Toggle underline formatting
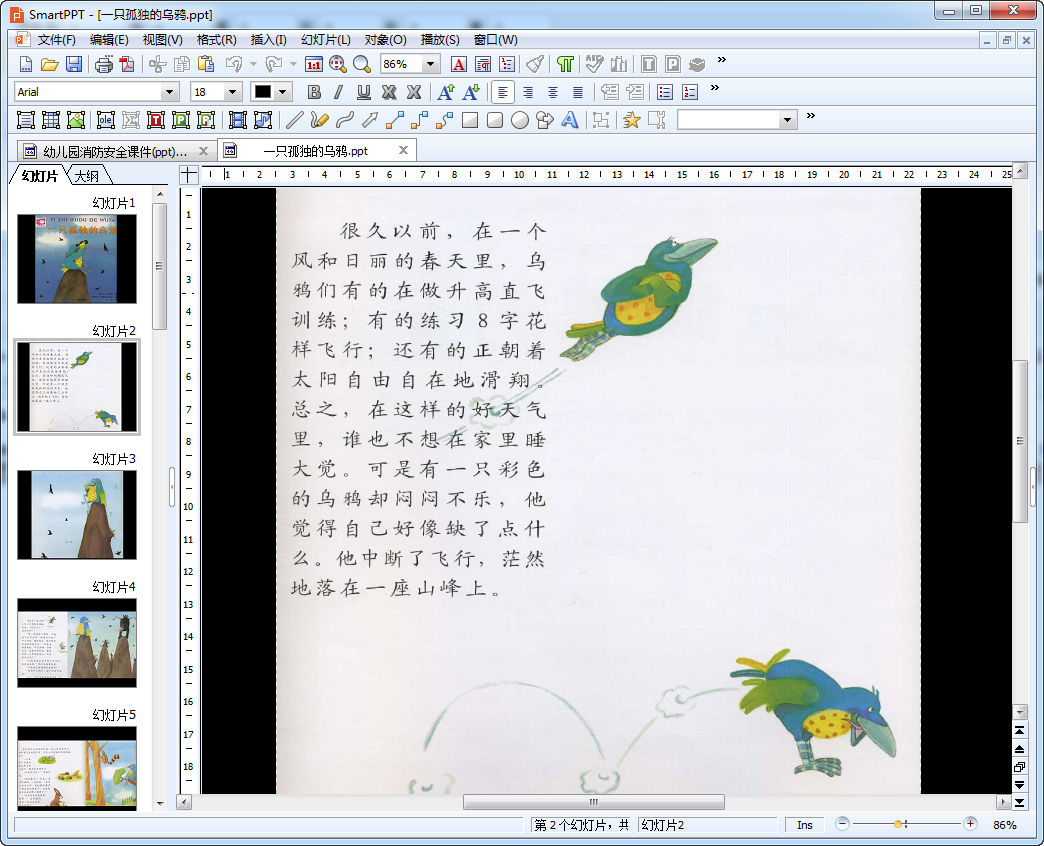 pos(364,92)
